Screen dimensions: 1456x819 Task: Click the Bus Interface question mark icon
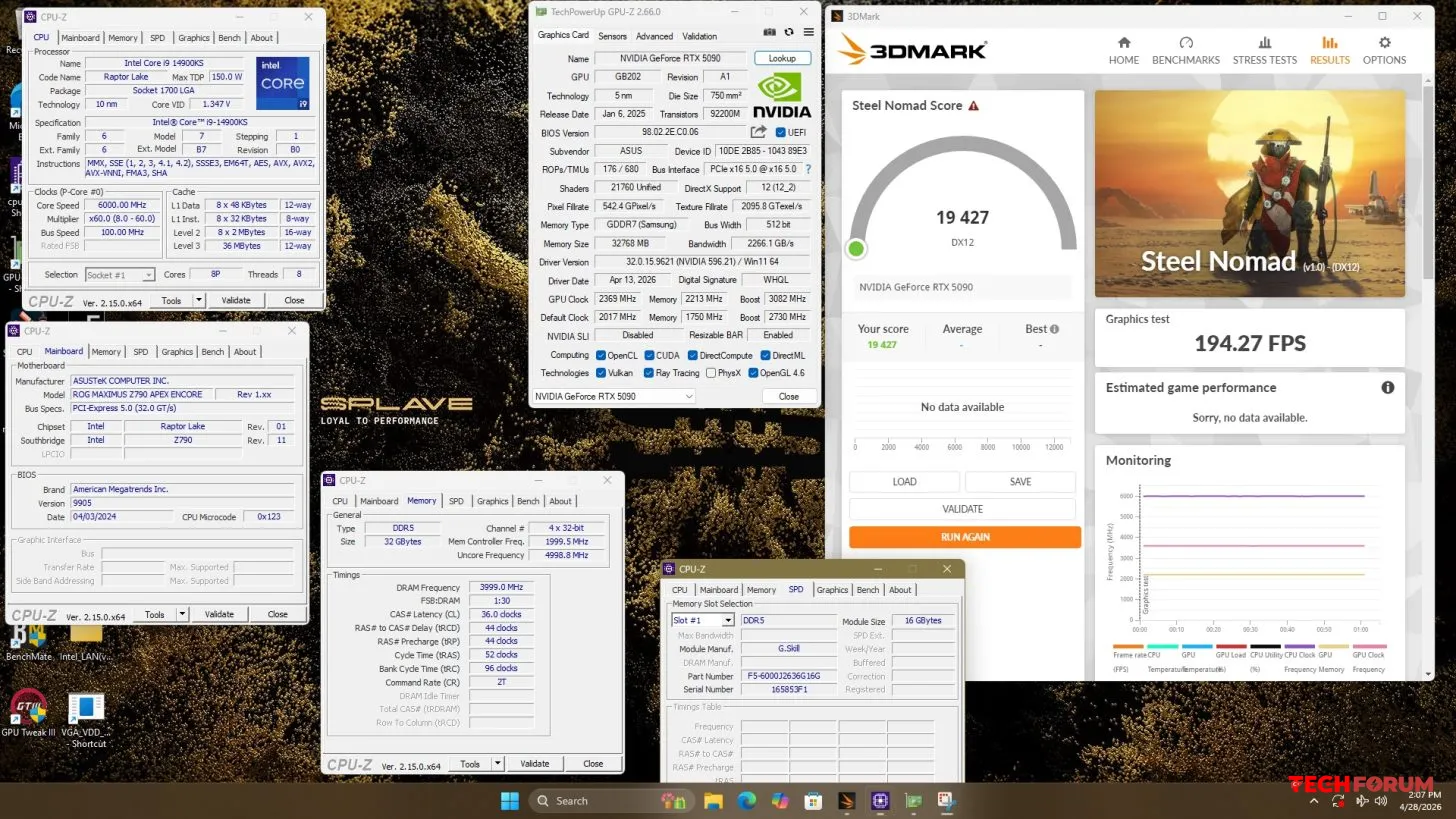808,169
